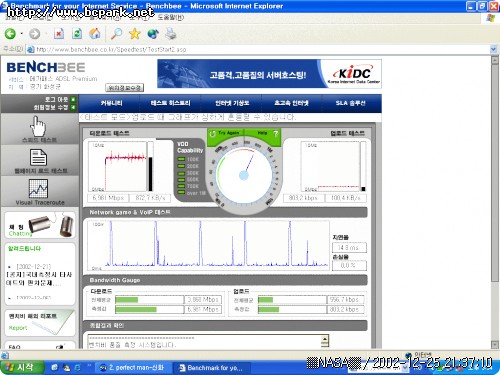The height and width of the screenshot is (375, 500).
Task: Open the address bar dropdown arrow
Action: [x=493, y=49]
